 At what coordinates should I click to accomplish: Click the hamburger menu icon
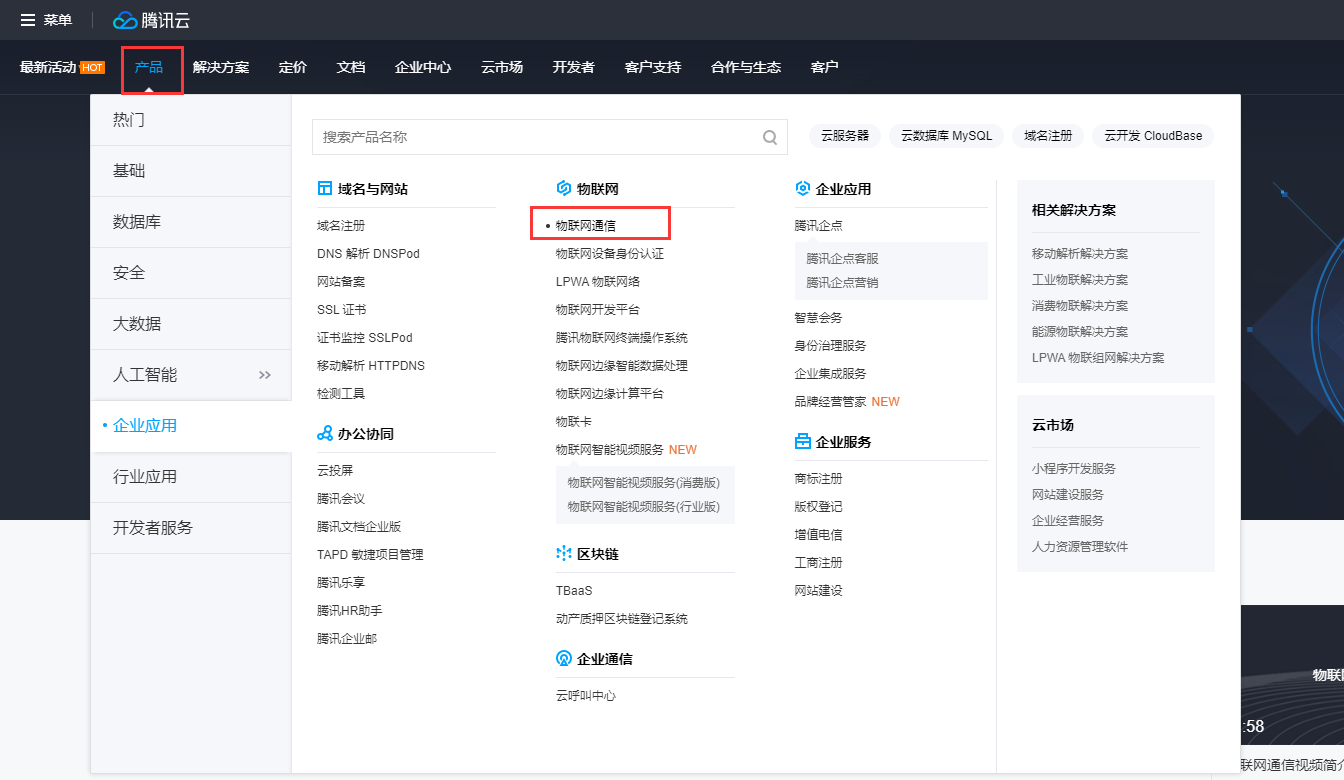click(27, 19)
